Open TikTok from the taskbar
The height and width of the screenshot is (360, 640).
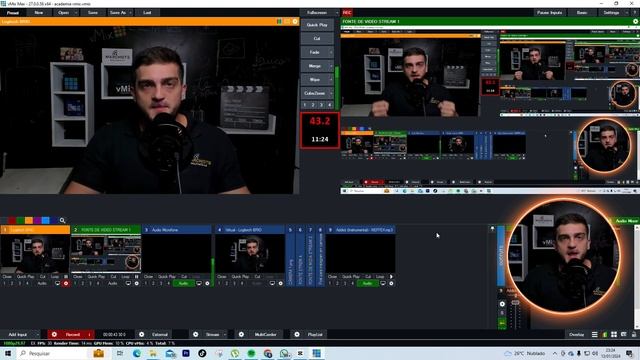[202, 353]
